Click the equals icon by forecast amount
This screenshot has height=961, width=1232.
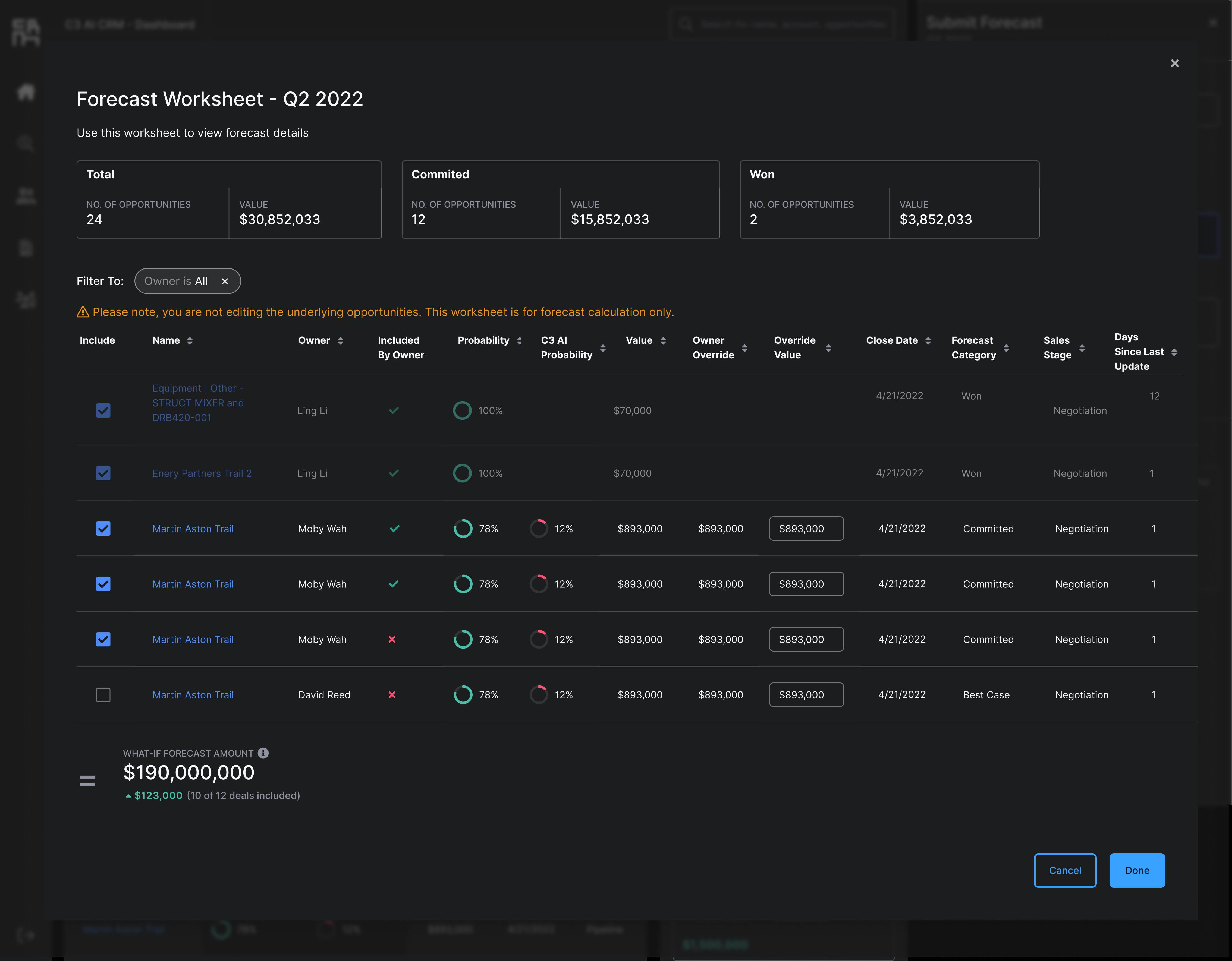coord(87,780)
